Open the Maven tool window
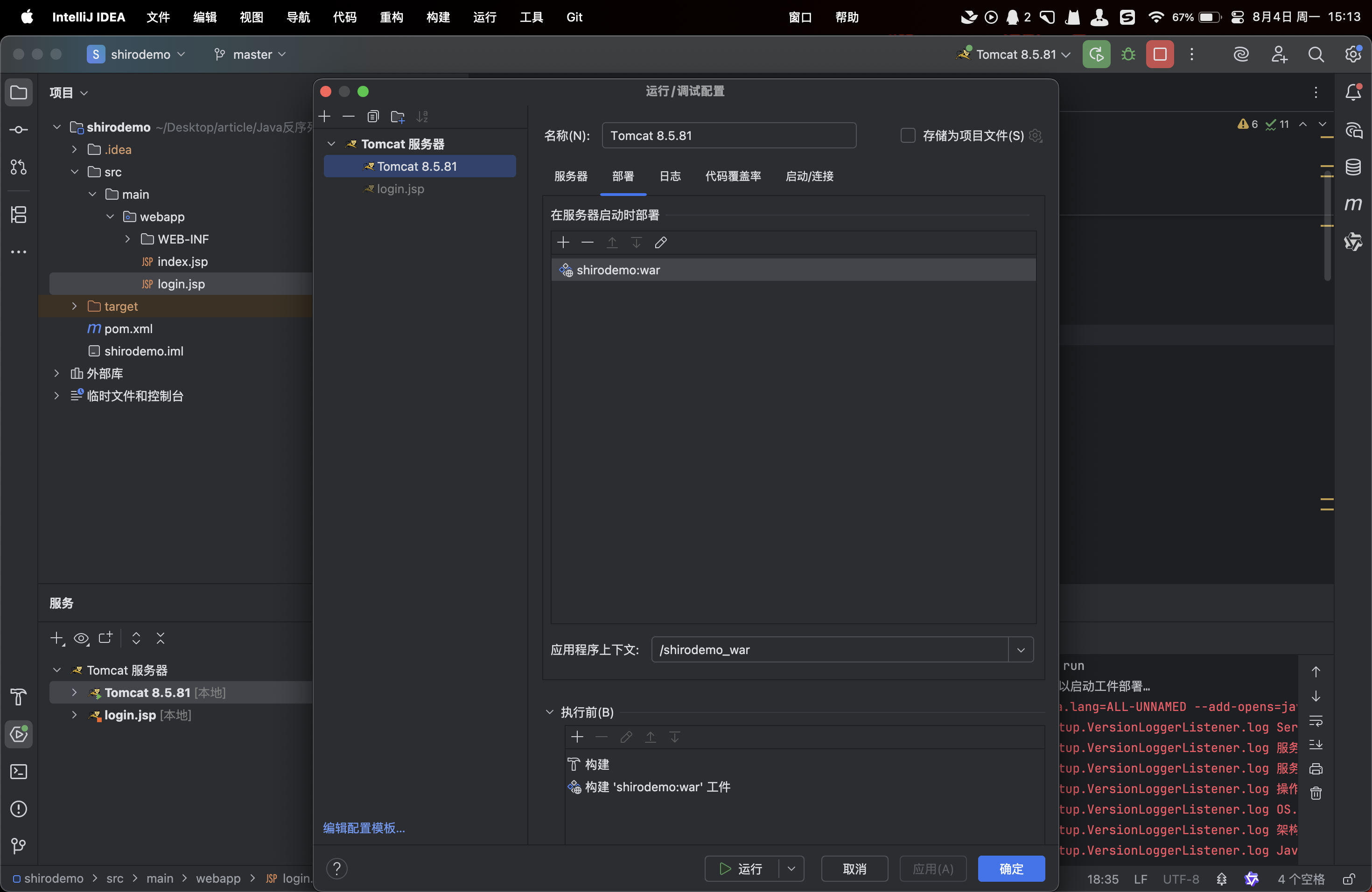The height and width of the screenshot is (892, 1372). pyautogui.click(x=1352, y=204)
